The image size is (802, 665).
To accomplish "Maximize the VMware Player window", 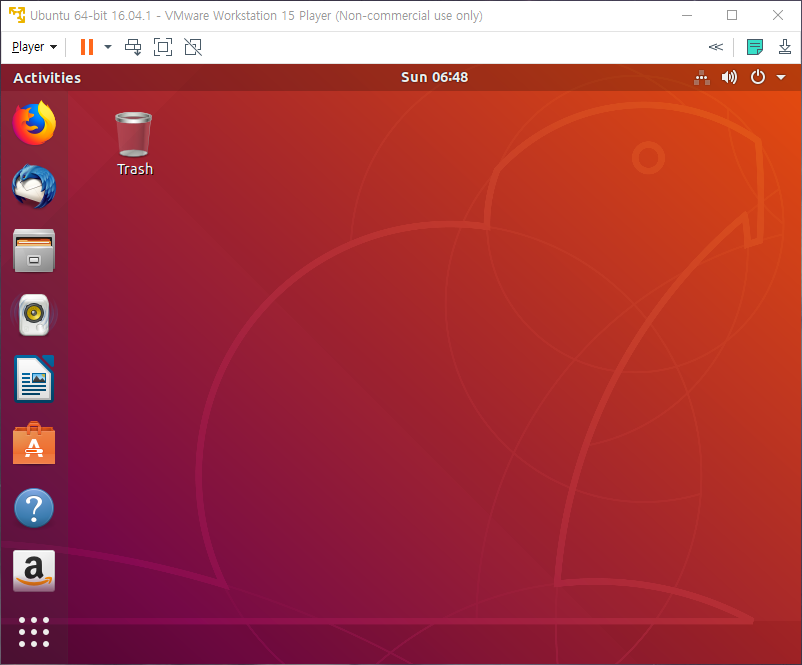I will pos(732,15).
